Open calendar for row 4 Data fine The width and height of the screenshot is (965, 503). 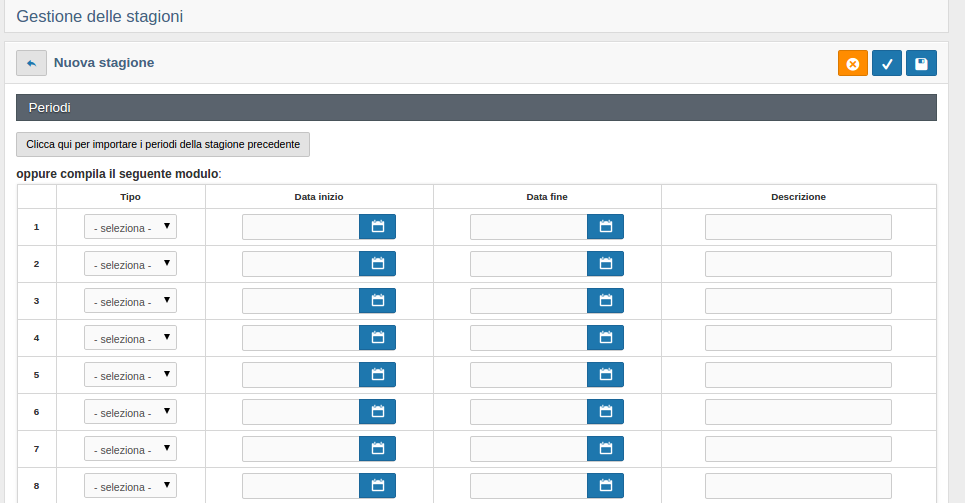click(606, 337)
